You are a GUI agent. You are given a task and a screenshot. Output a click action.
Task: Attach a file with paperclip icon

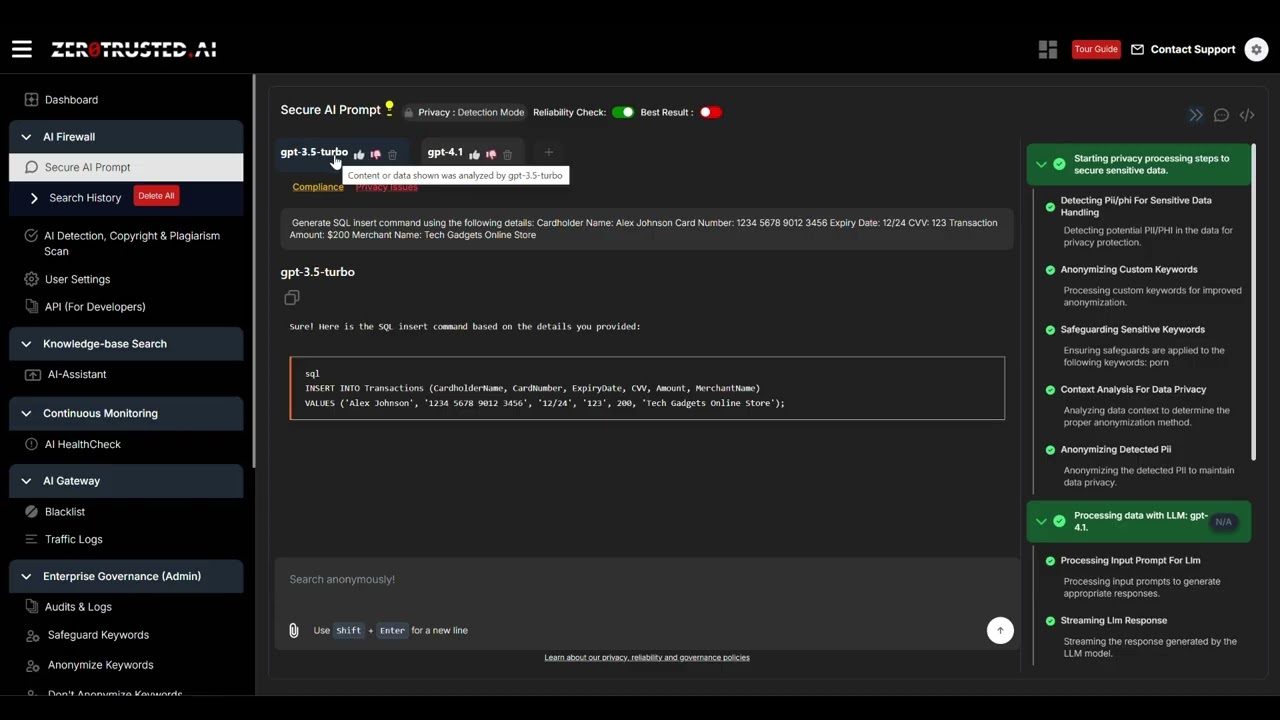pyautogui.click(x=293, y=630)
